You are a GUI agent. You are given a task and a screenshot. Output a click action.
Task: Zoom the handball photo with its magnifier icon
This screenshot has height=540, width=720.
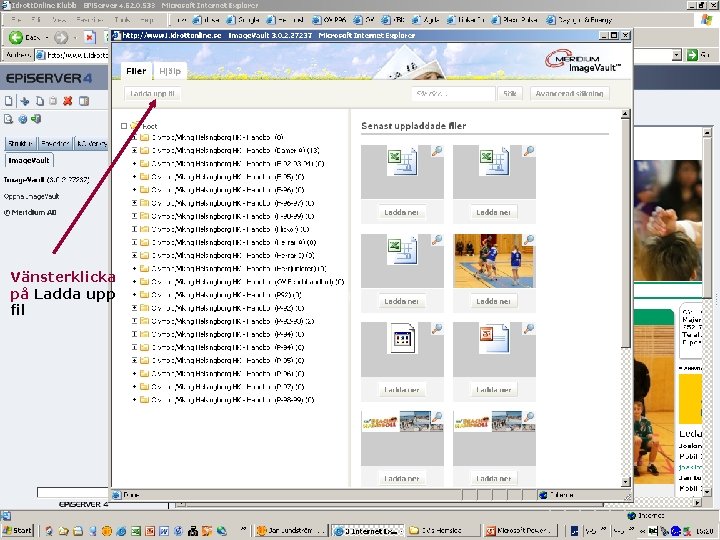529,239
